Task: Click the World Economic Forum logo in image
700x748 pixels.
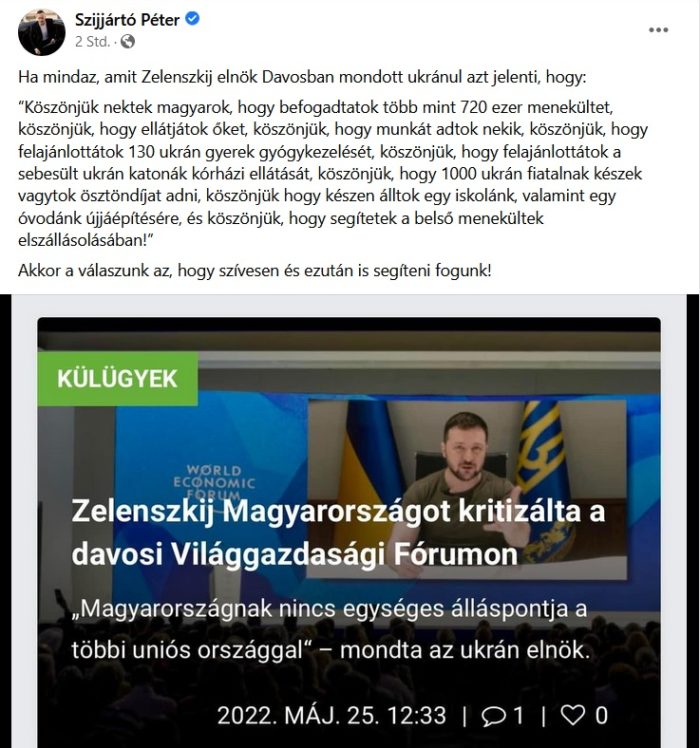Action: [x=214, y=481]
